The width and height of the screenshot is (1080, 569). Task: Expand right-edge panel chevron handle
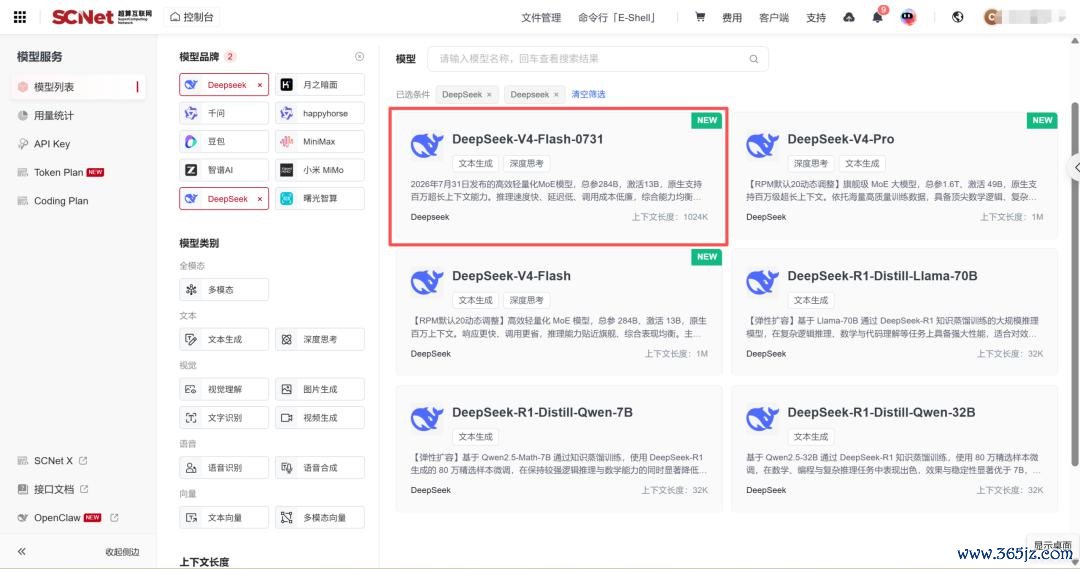pos(1074,167)
